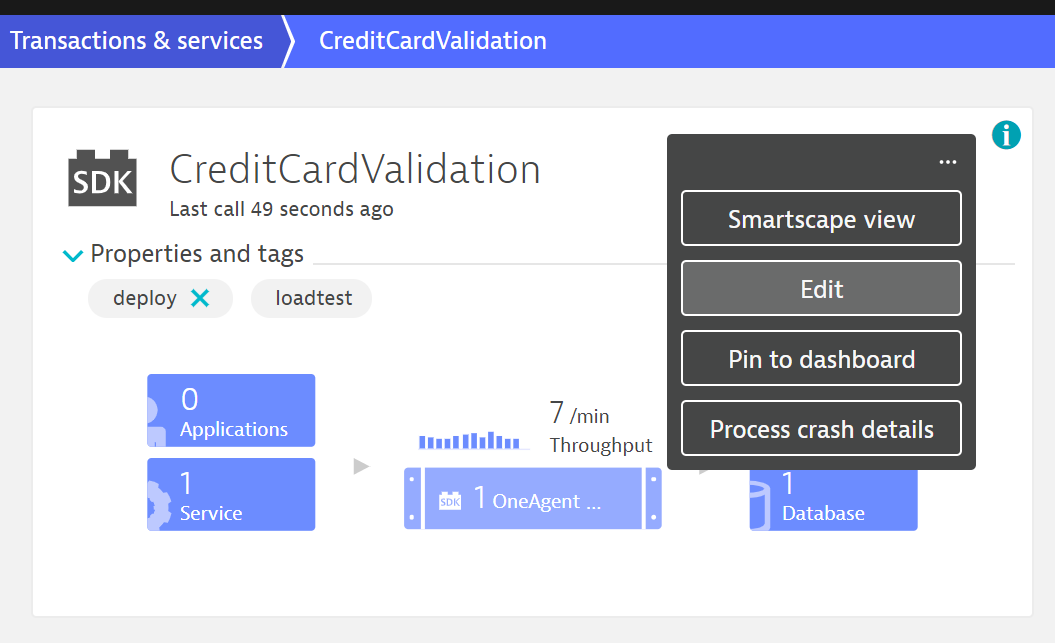Image resolution: width=1055 pixels, height=643 pixels.
Task: Click the SDK service icon
Action: point(102,179)
